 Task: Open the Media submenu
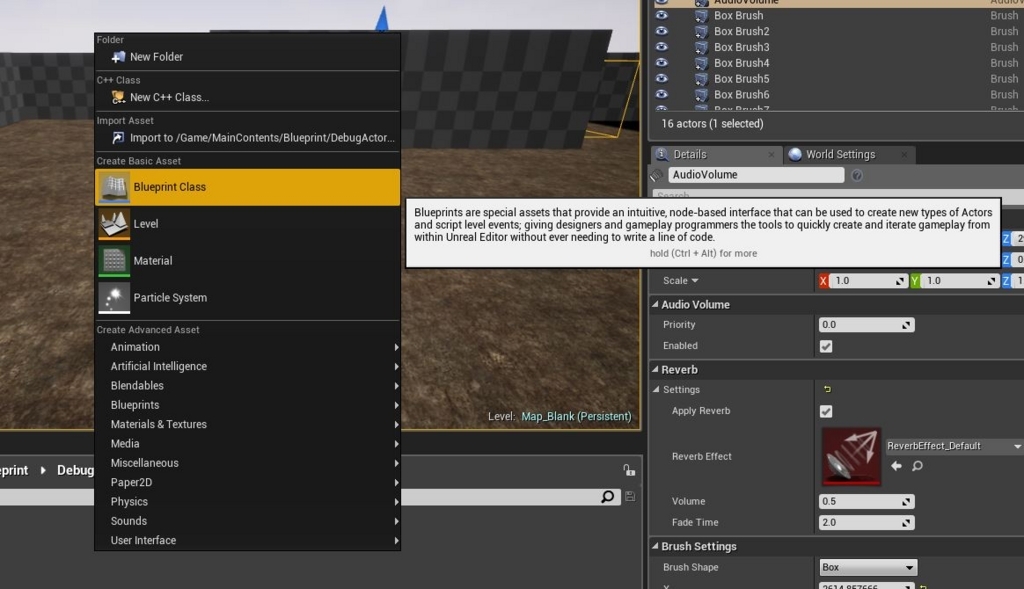(x=248, y=444)
